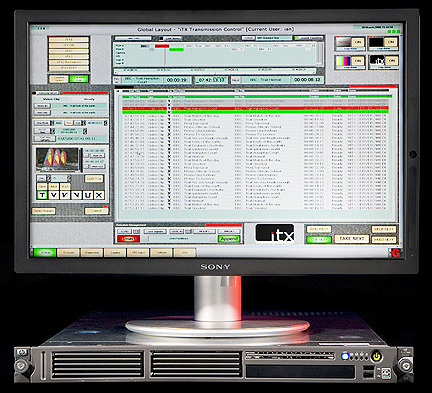Click the 00:00:19 countdown display
432x393 pixels.
(x=177, y=80)
